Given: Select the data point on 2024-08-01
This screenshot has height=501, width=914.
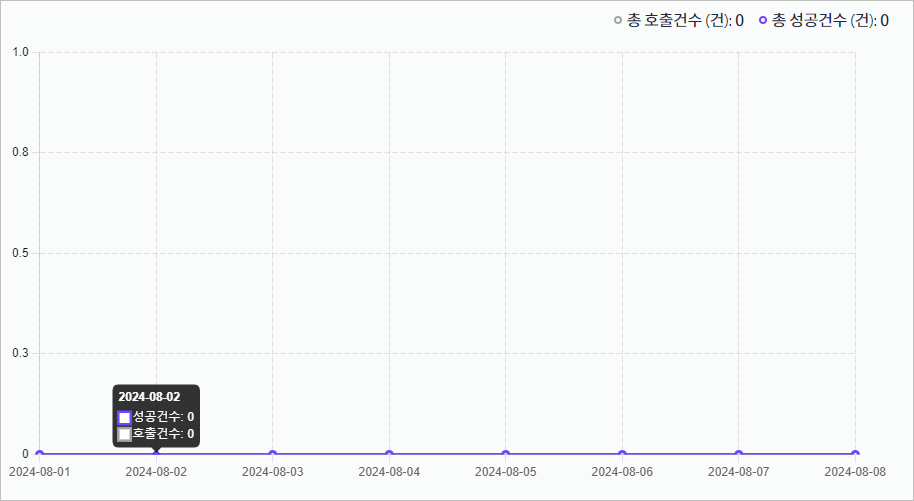Looking at the screenshot, I should (40, 454).
